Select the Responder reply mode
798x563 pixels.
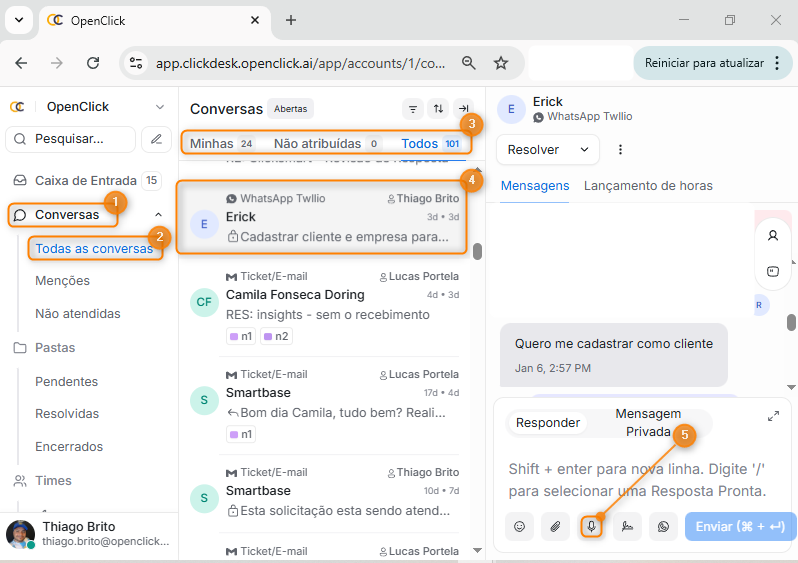(547, 423)
